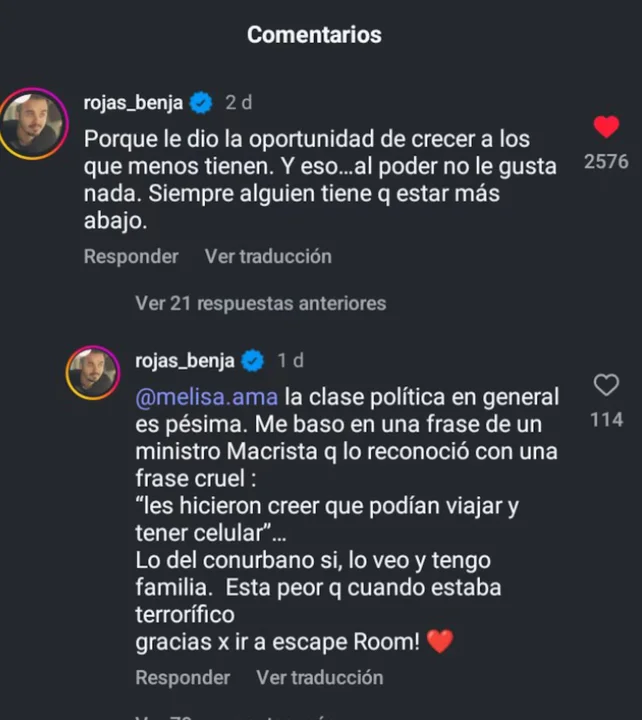Open rojas_benja username on the reply
The width and height of the screenshot is (642, 720).
185,360
